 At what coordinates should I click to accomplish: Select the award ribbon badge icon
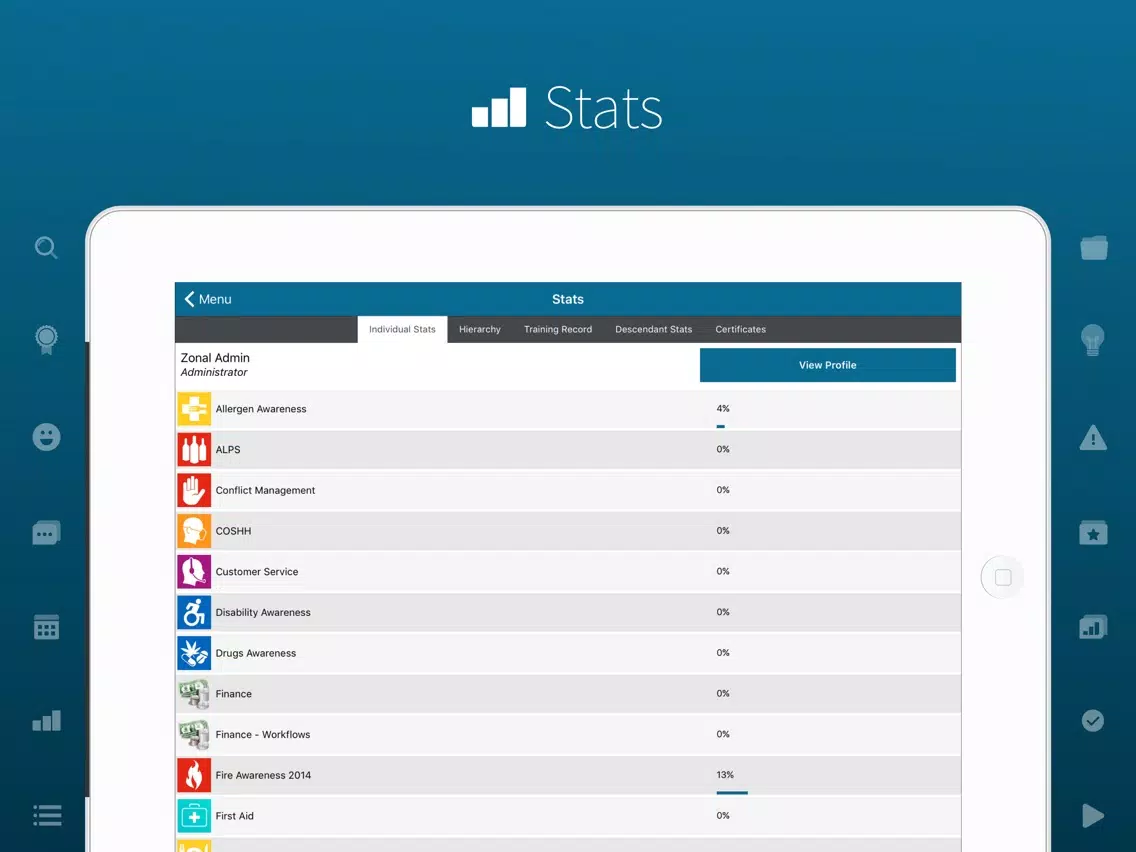pyautogui.click(x=46, y=340)
